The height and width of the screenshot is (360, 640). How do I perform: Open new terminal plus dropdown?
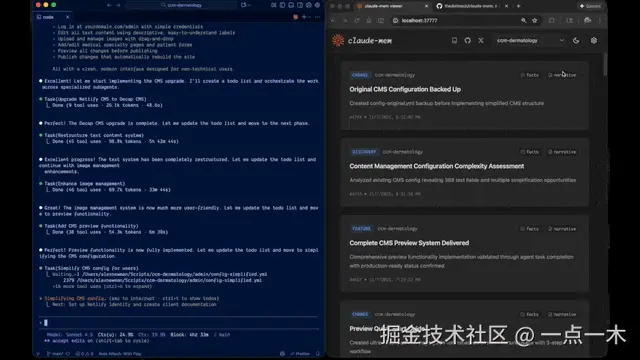click(306, 17)
